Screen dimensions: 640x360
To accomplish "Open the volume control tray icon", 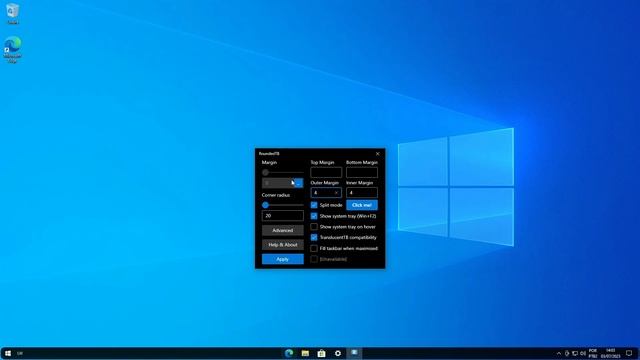I will pyautogui.click(x=583, y=353).
